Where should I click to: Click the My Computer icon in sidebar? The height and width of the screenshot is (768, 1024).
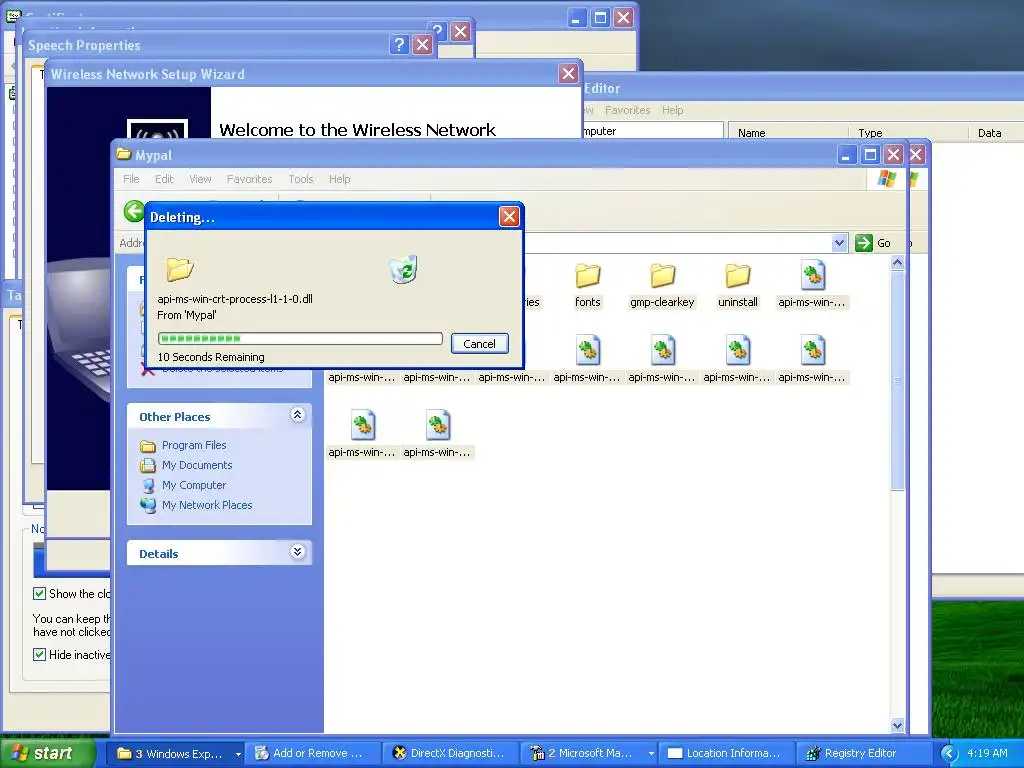148,485
